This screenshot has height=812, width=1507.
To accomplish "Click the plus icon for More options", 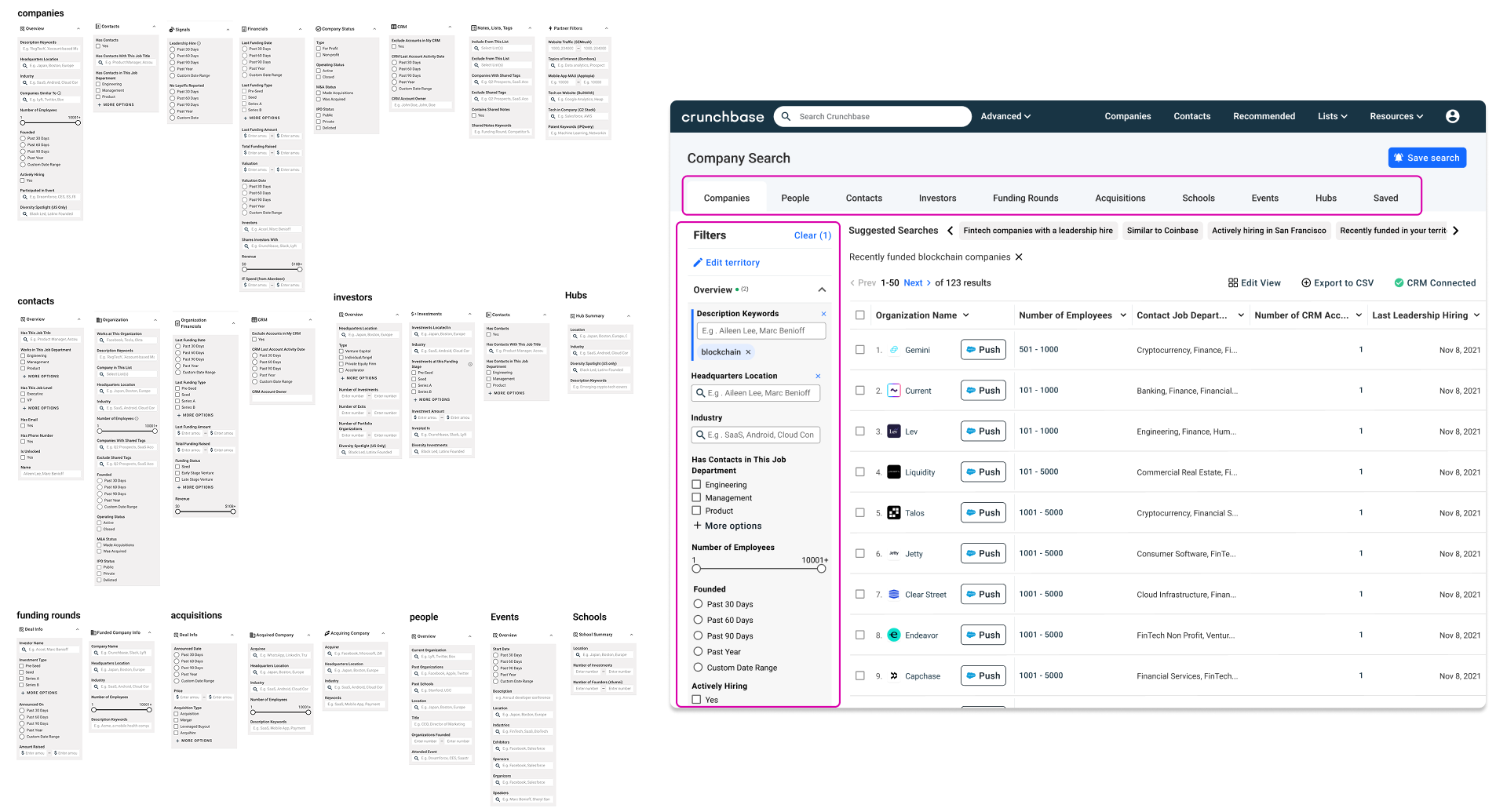I will click(x=697, y=526).
